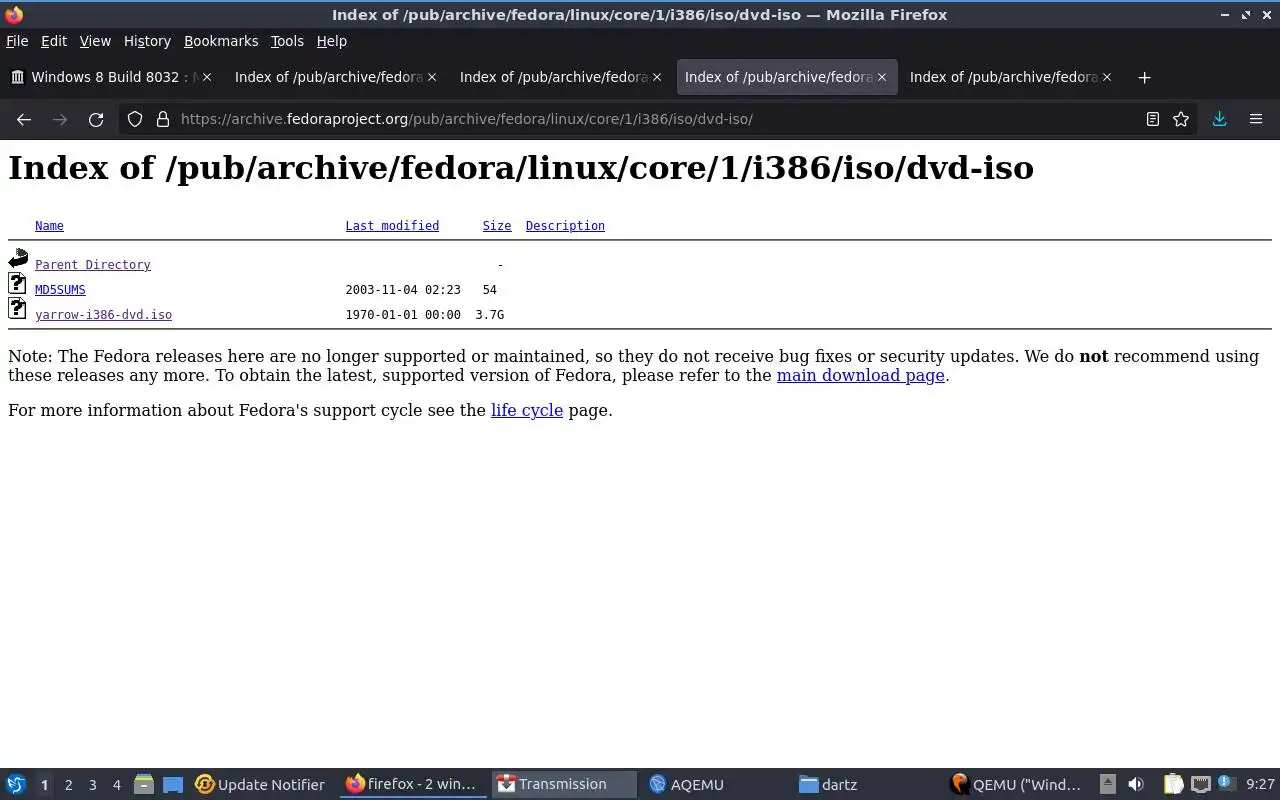Switch to the Transmission taskbar window
Image resolution: width=1280 pixels, height=800 pixels.
[x=564, y=784]
